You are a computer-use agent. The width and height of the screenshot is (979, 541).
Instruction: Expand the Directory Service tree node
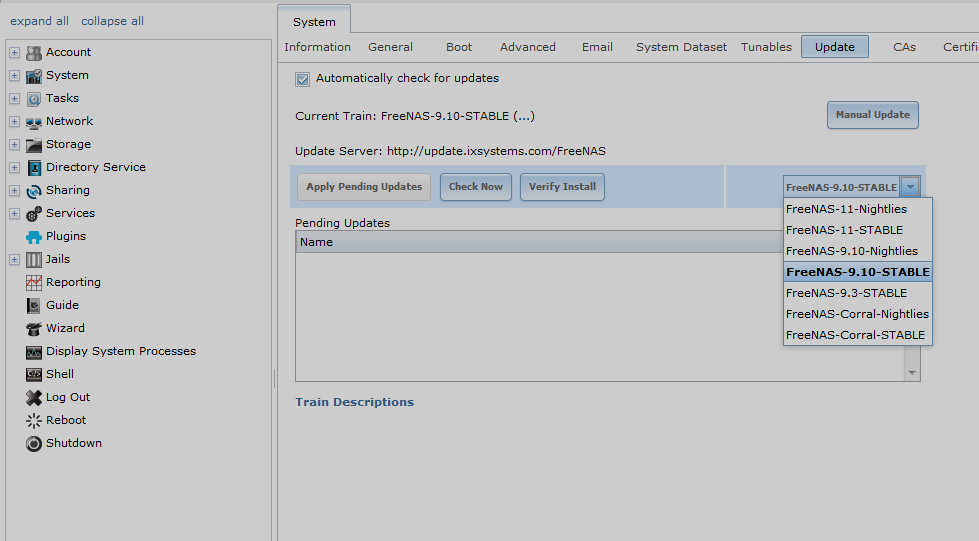click(14, 167)
